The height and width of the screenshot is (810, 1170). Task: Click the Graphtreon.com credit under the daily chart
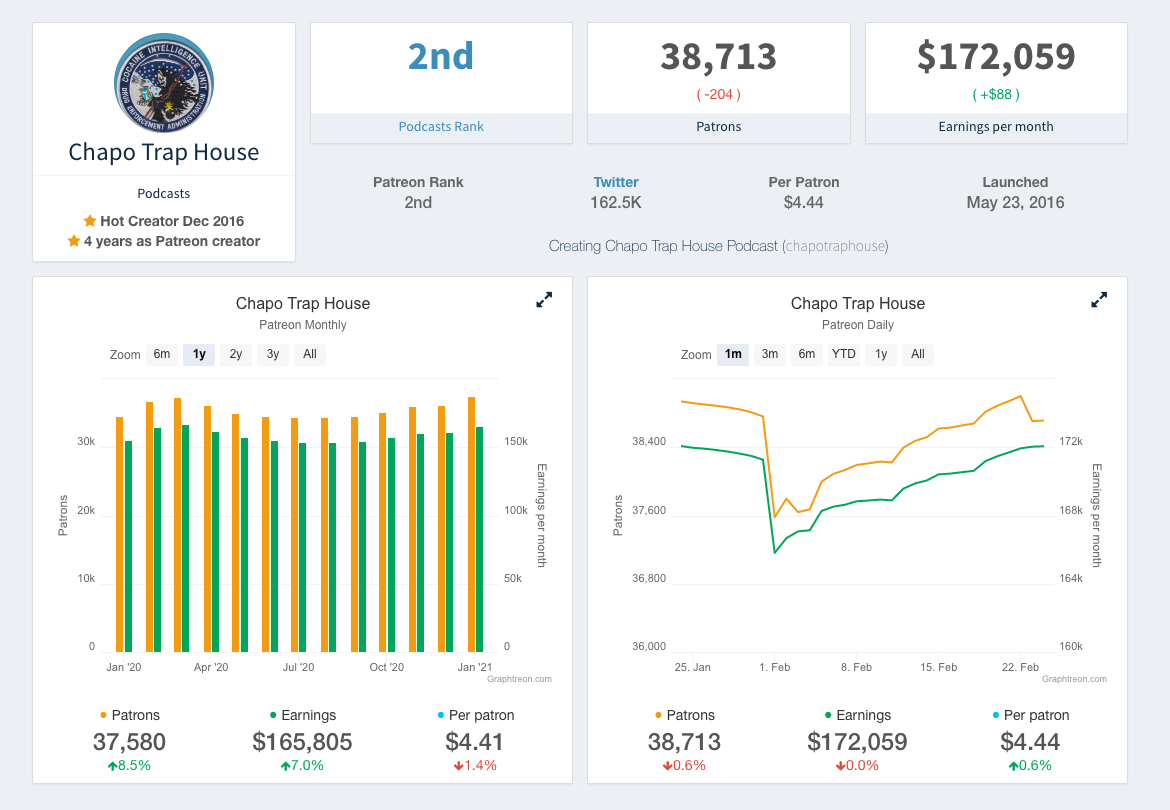tap(1074, 679)
